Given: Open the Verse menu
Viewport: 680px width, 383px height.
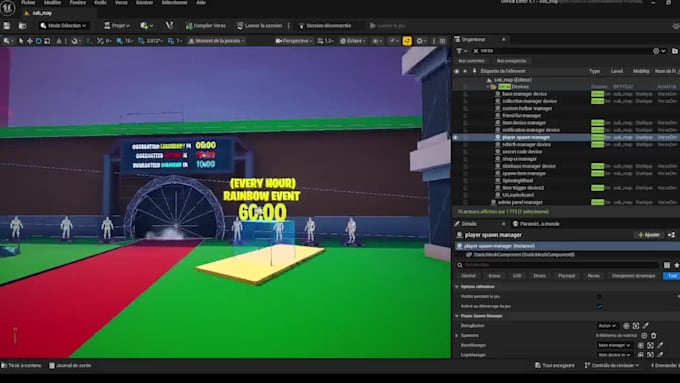Looking at the screenshot, I should (121, 3).
